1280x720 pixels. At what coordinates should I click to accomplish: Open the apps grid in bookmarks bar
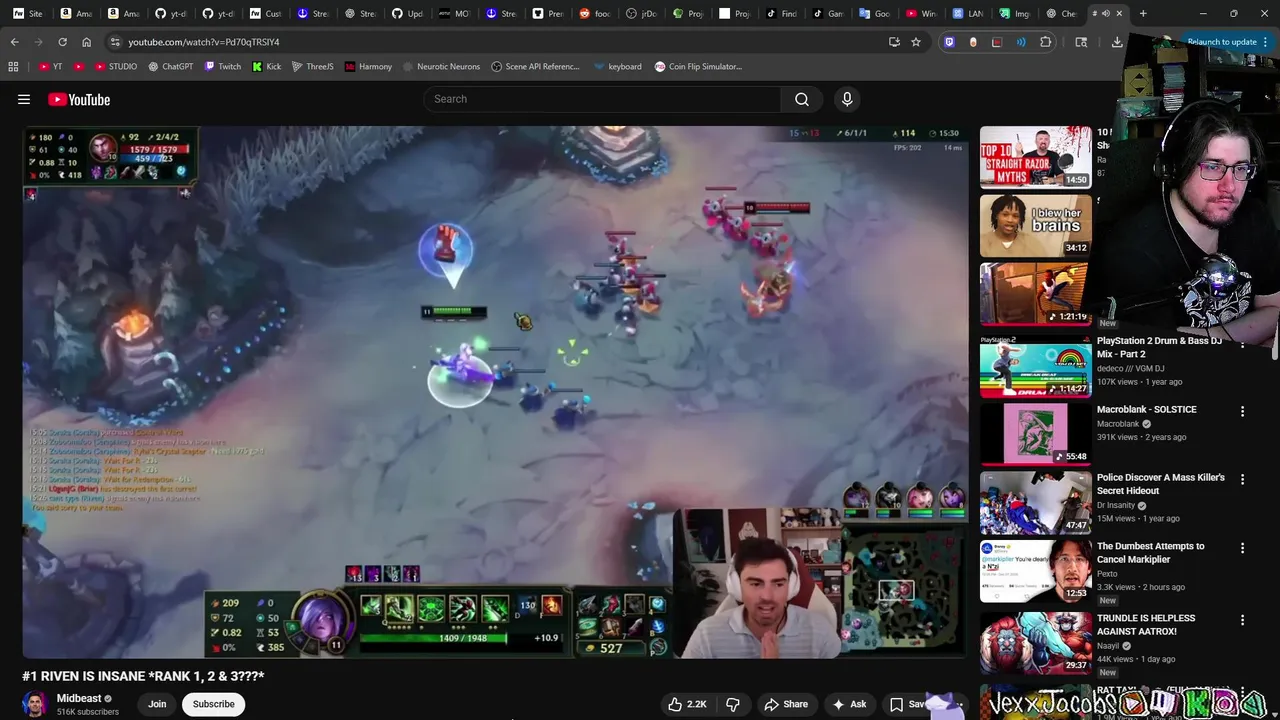tap(13, 66)
